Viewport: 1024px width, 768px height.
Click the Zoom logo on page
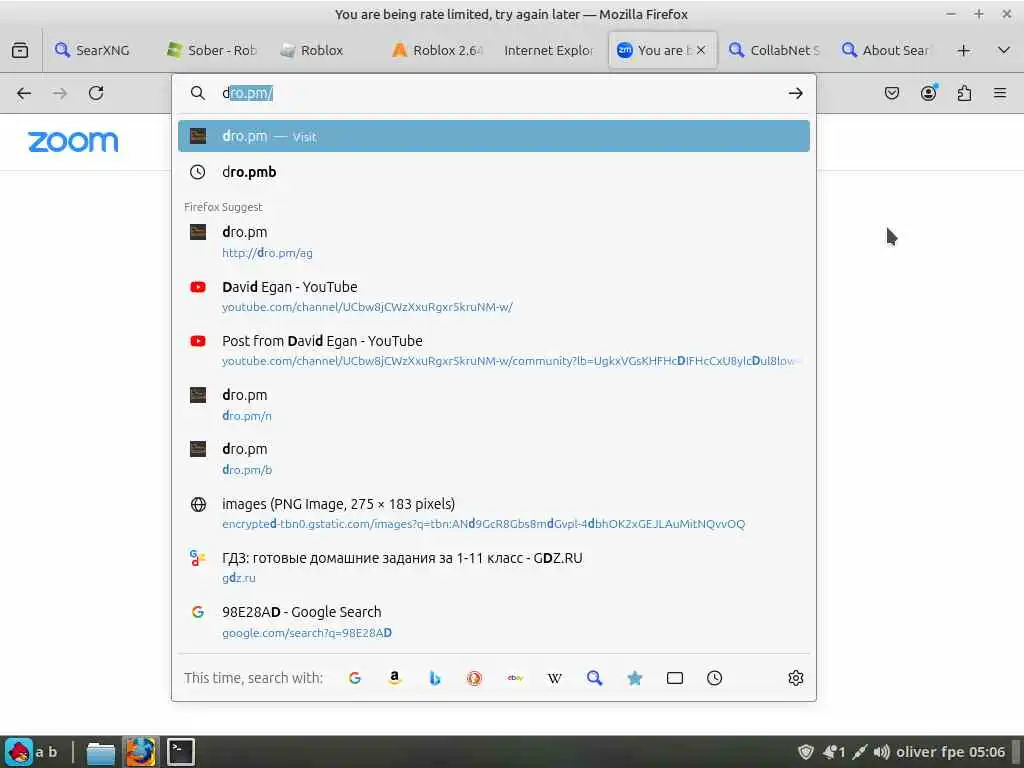pos(73,142)
